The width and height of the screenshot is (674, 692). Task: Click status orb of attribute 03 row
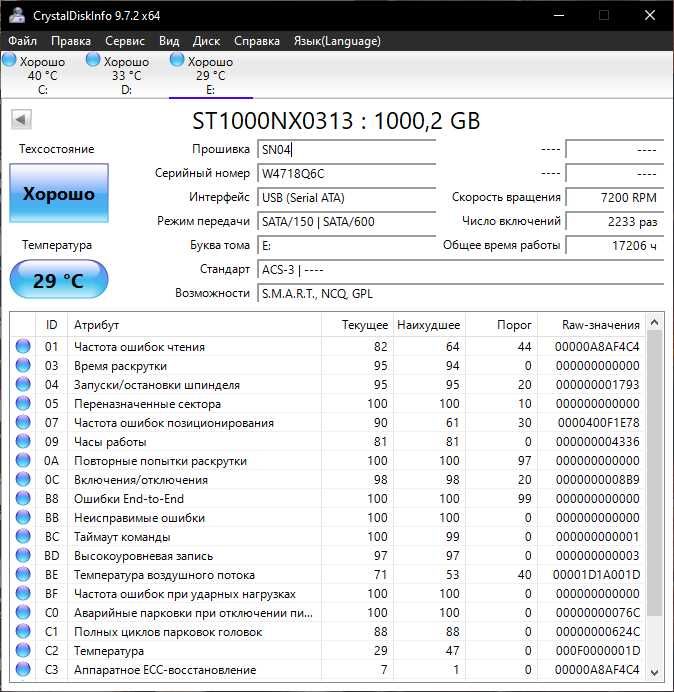(23, 365)
